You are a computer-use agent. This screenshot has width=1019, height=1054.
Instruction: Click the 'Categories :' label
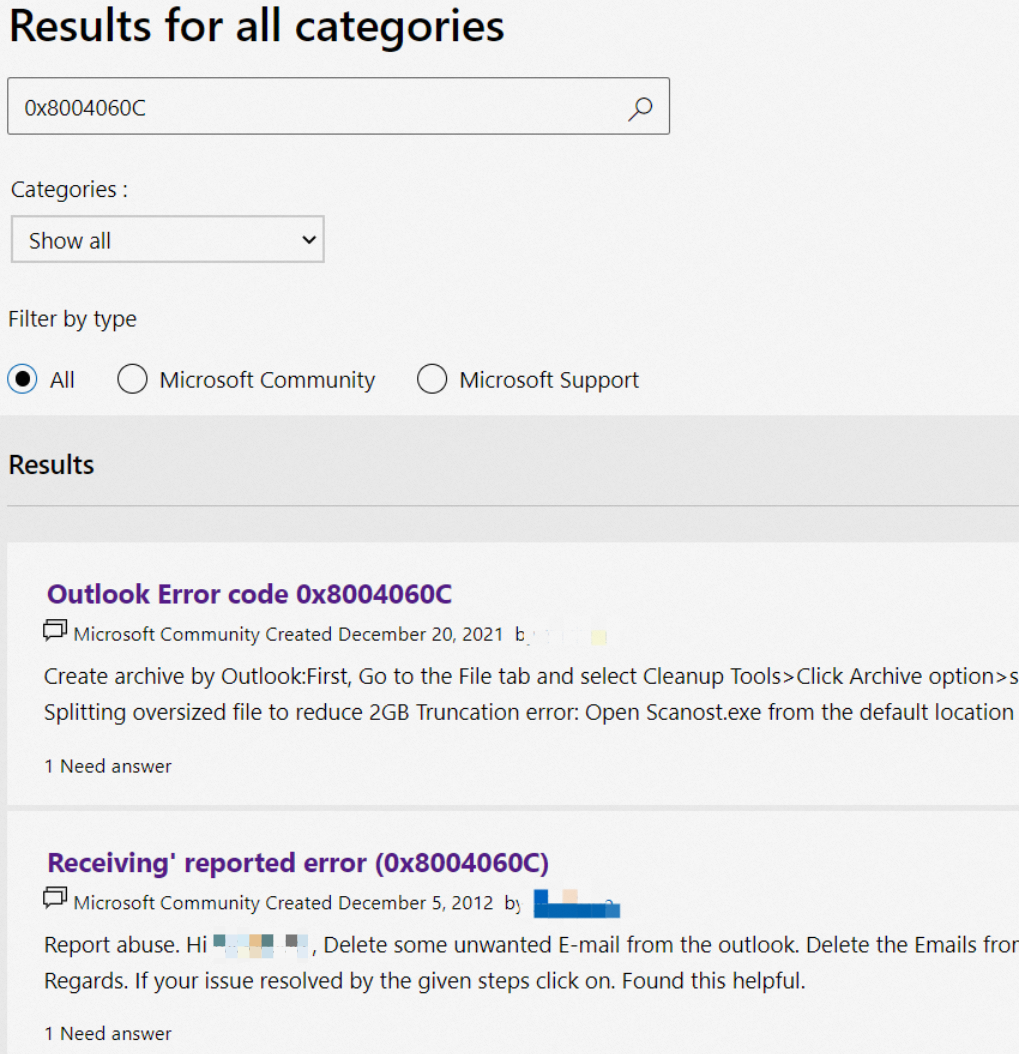tap(69, 189)
